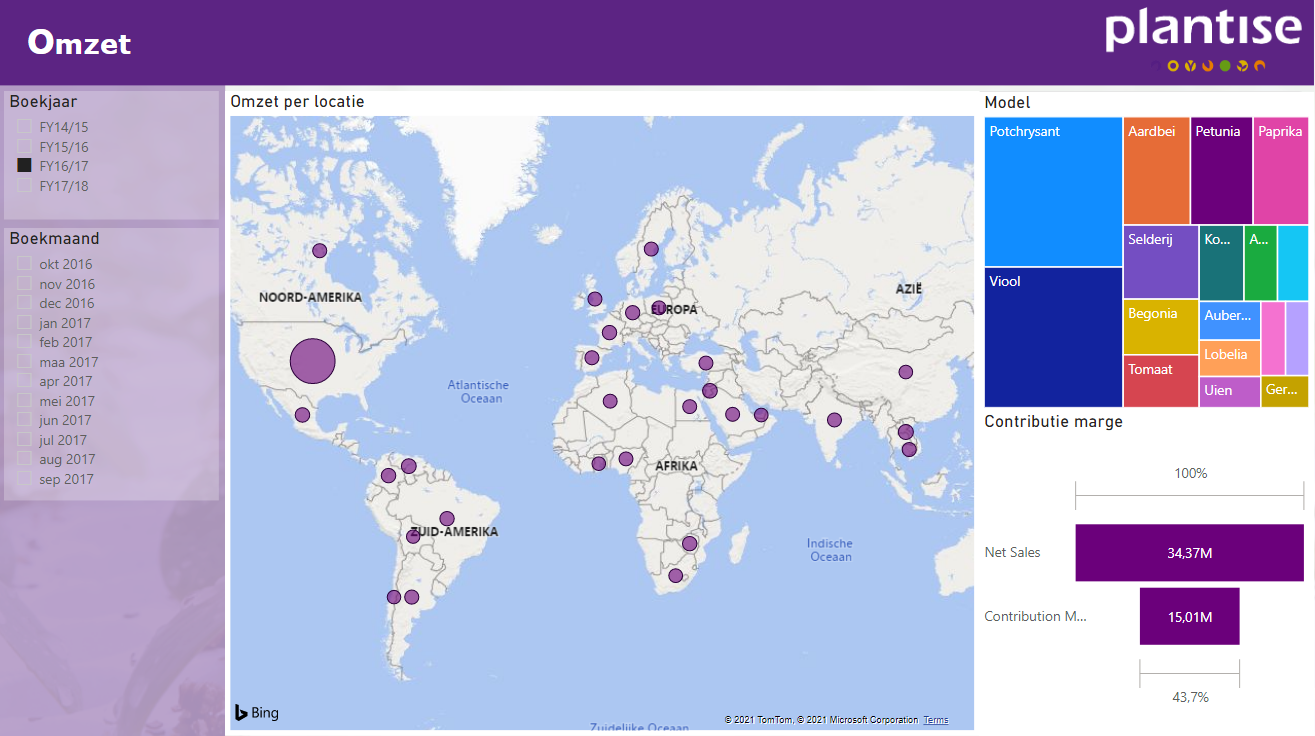
Task: Click the plantise logo
Action: tap(1203, 38)
